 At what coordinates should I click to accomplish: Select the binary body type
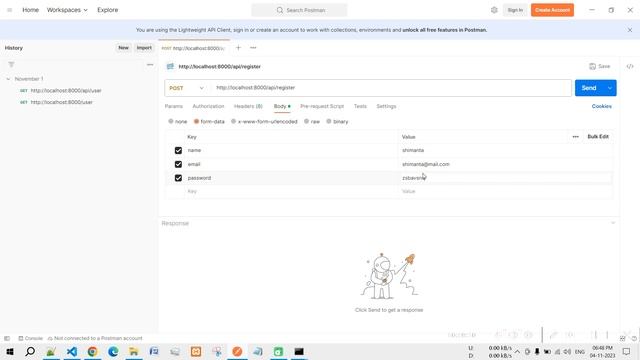click(x=337, y=122)
